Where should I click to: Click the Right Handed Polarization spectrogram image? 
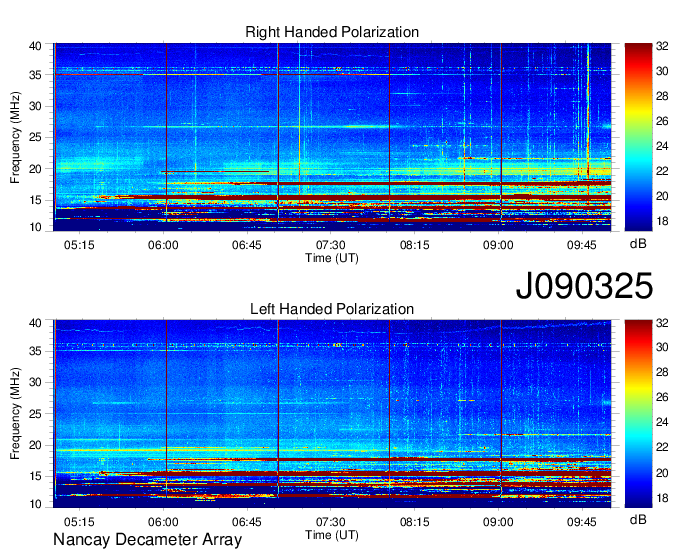click(332, 137)
